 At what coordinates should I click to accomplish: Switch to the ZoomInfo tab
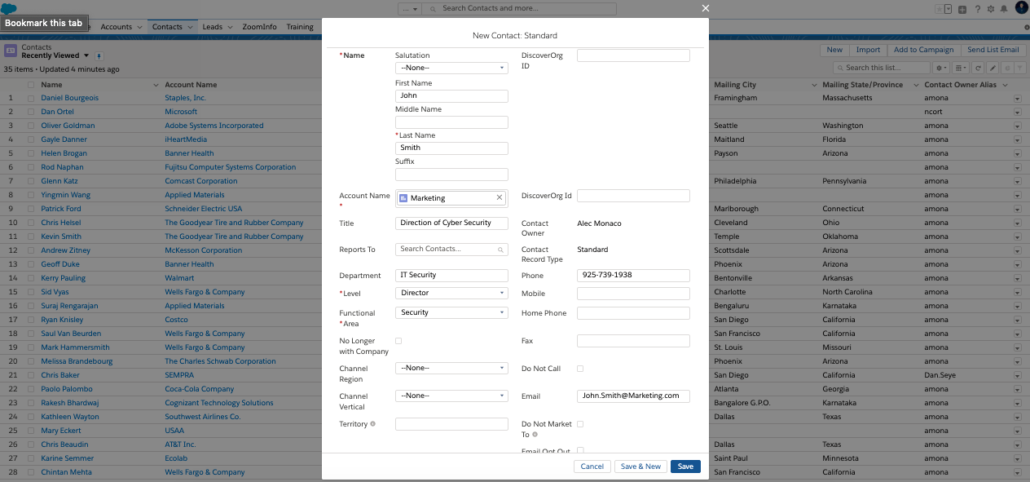coord(259,27)
